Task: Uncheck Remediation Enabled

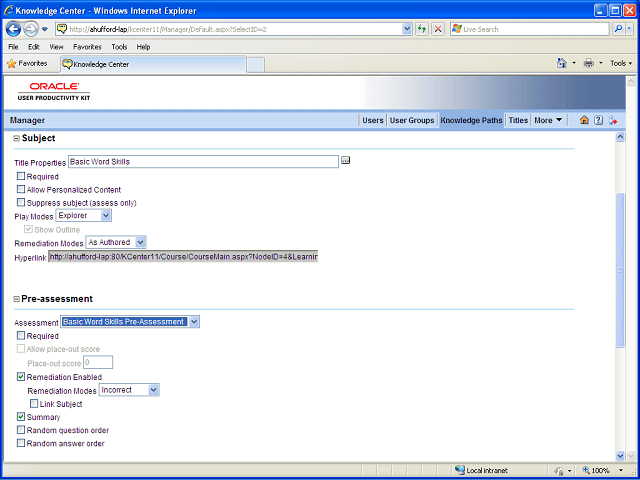Action: [21, 377]
